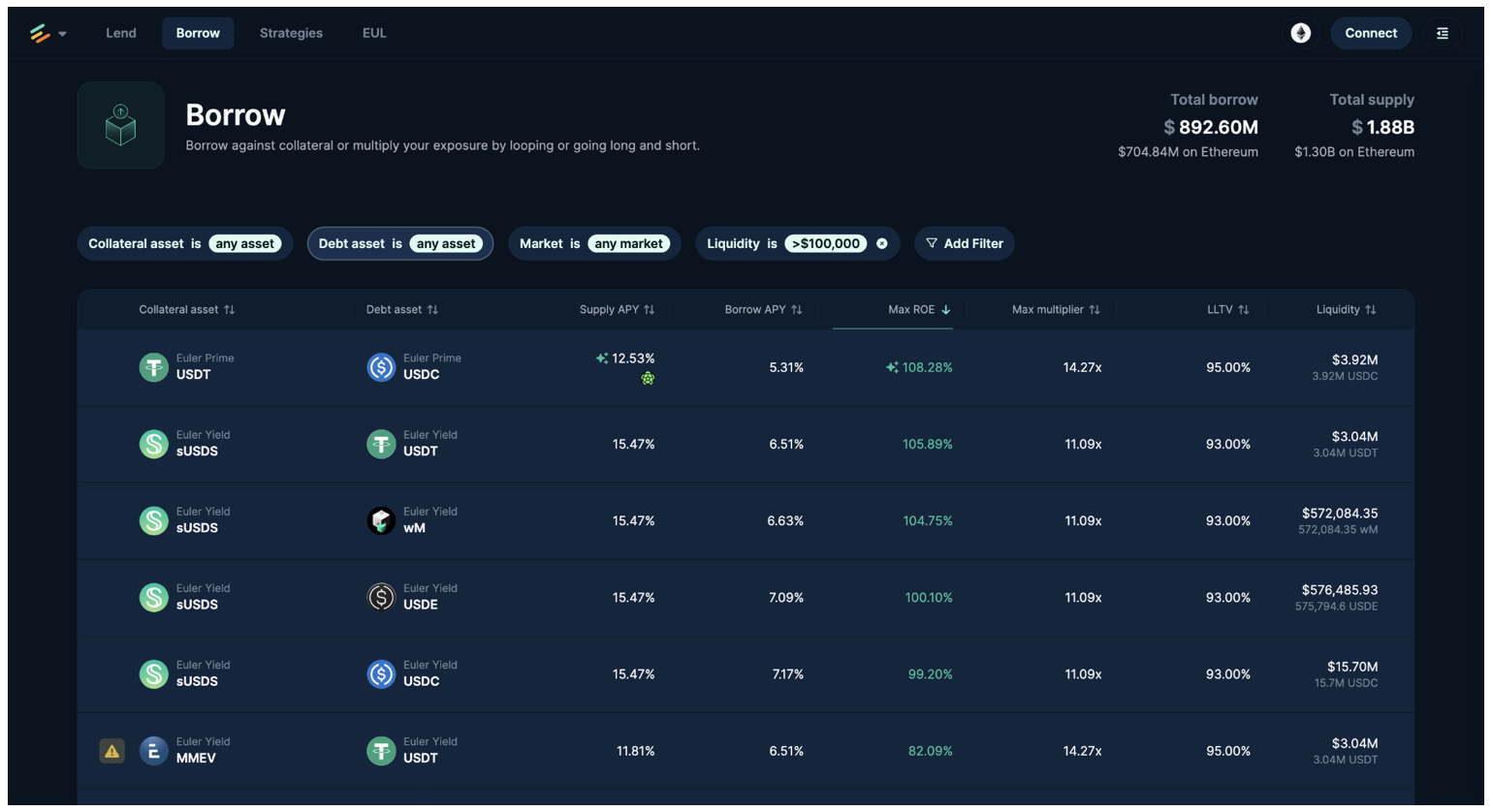Sort table by Supply APY
This screenshot has width=1493, height=812.
[617, 310]
